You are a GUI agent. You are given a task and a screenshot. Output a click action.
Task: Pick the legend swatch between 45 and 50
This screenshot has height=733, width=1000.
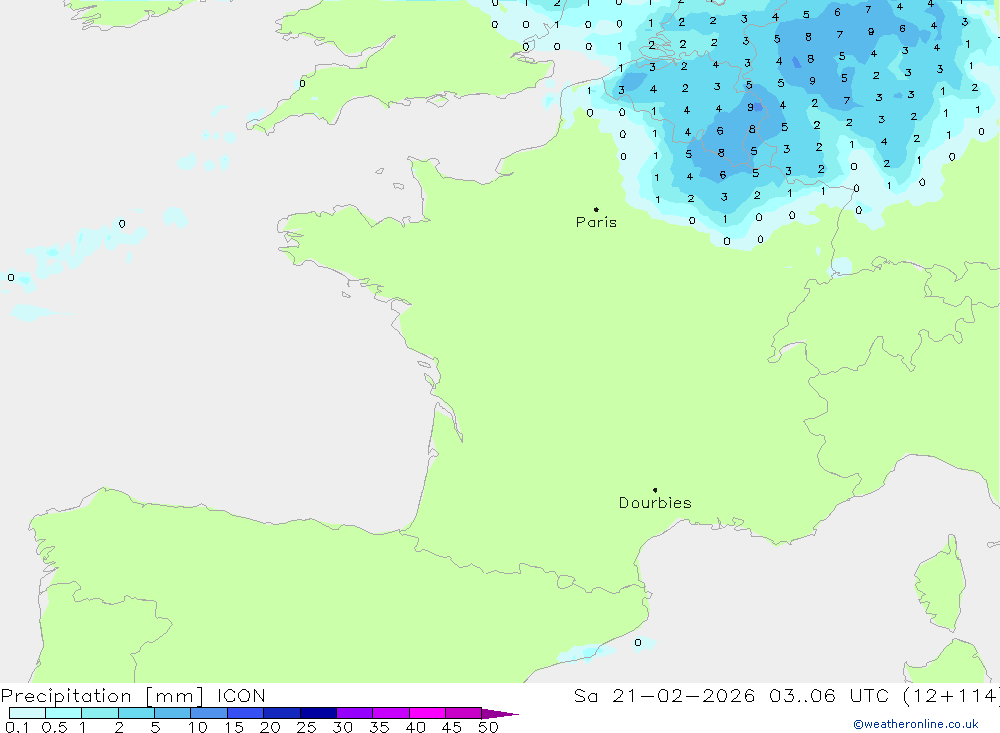click(x=464, y=713)
